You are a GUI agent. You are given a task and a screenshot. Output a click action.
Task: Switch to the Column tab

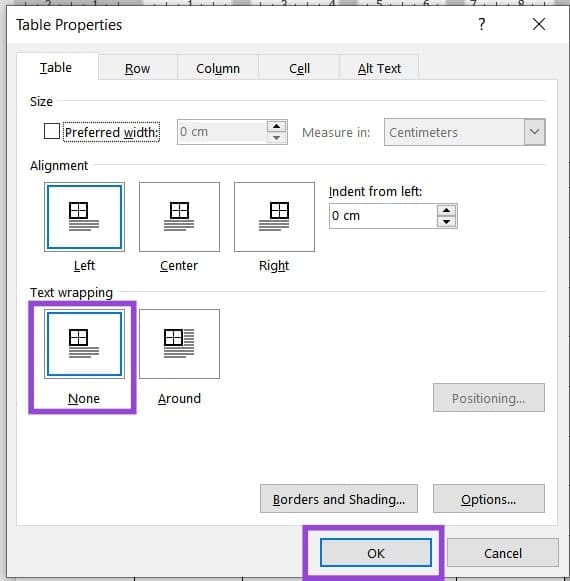pos(218,68)
